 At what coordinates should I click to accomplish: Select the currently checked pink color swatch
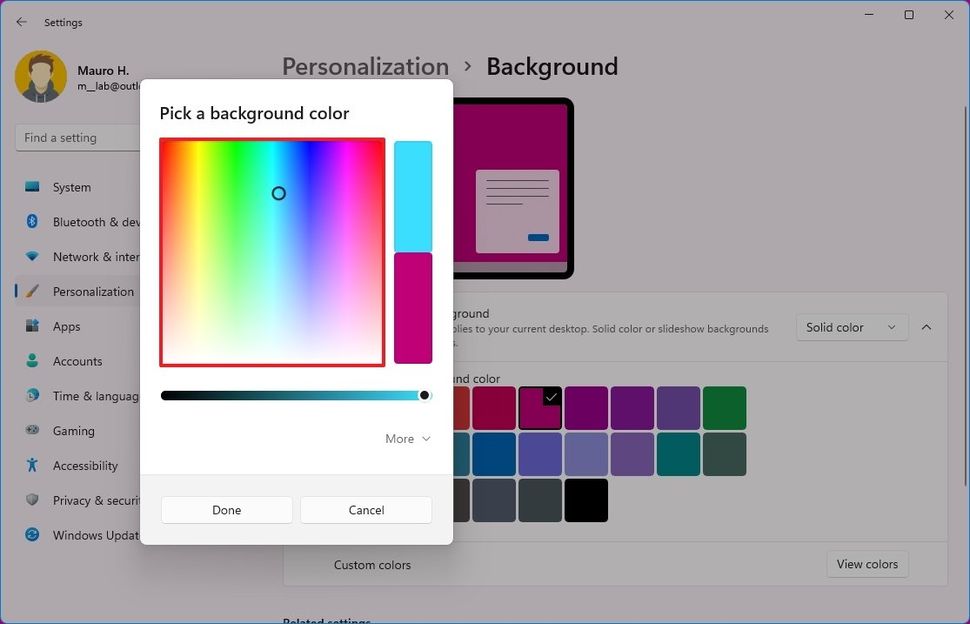(540, 407)
